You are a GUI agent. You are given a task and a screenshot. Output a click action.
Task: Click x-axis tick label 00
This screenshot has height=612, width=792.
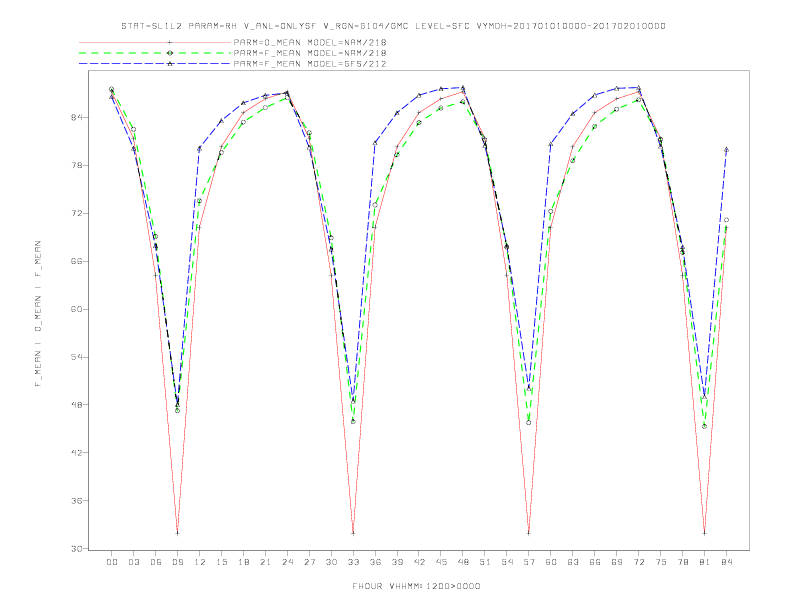click(x=112, y=562)
